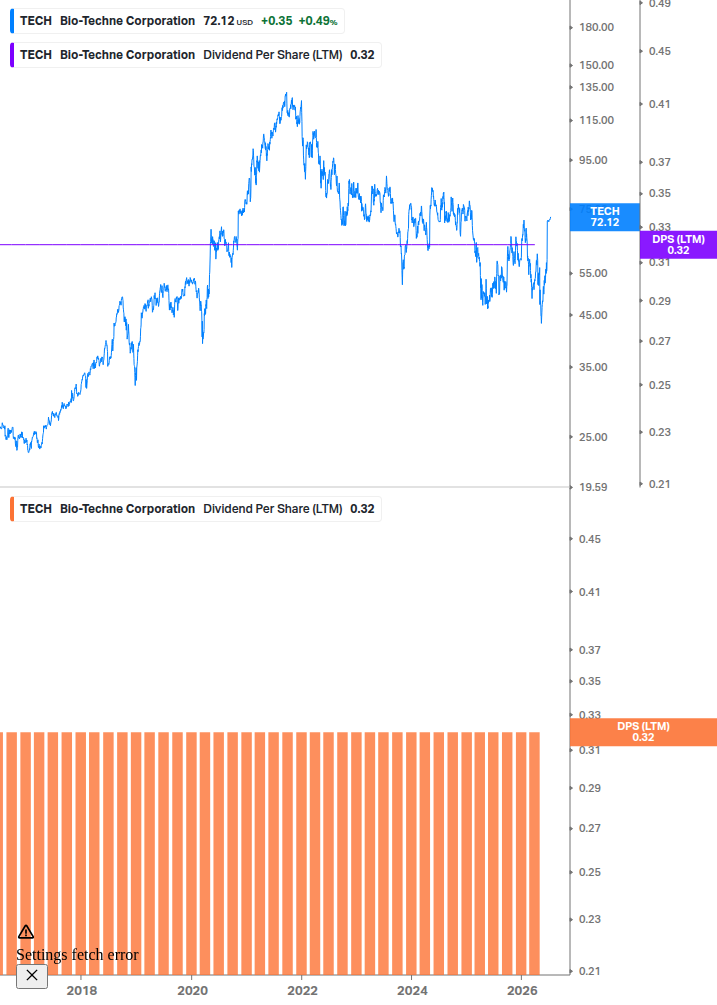
Task: Click the orange DPS (LTM) 0.32 axis label
Action: (643, 732)
